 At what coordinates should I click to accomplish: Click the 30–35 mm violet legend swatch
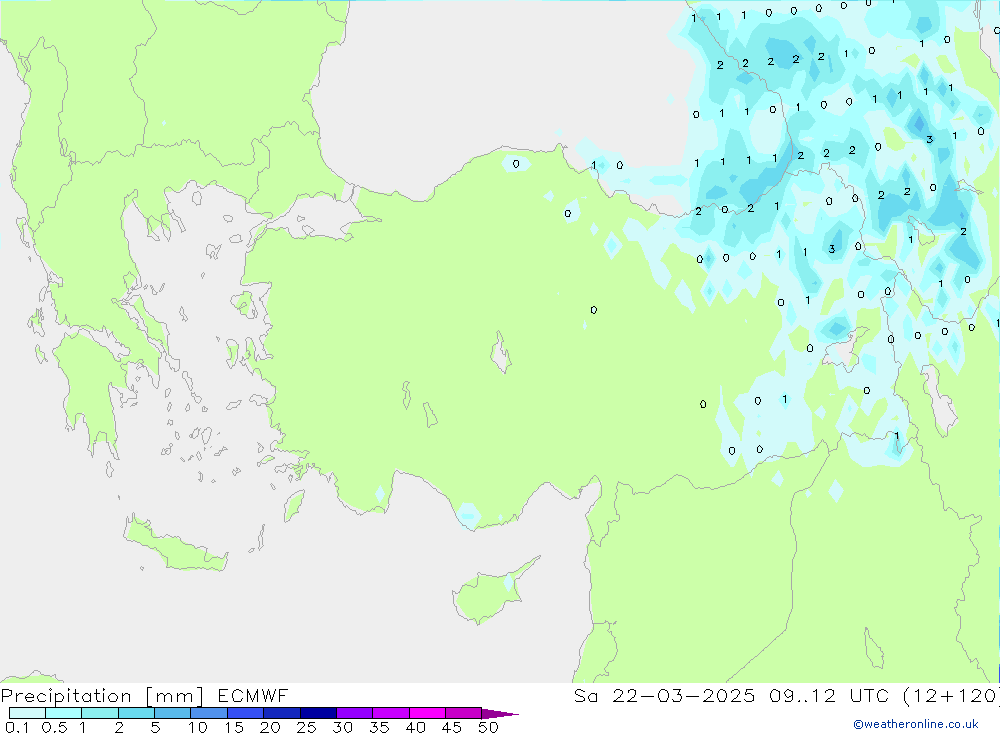355,713
